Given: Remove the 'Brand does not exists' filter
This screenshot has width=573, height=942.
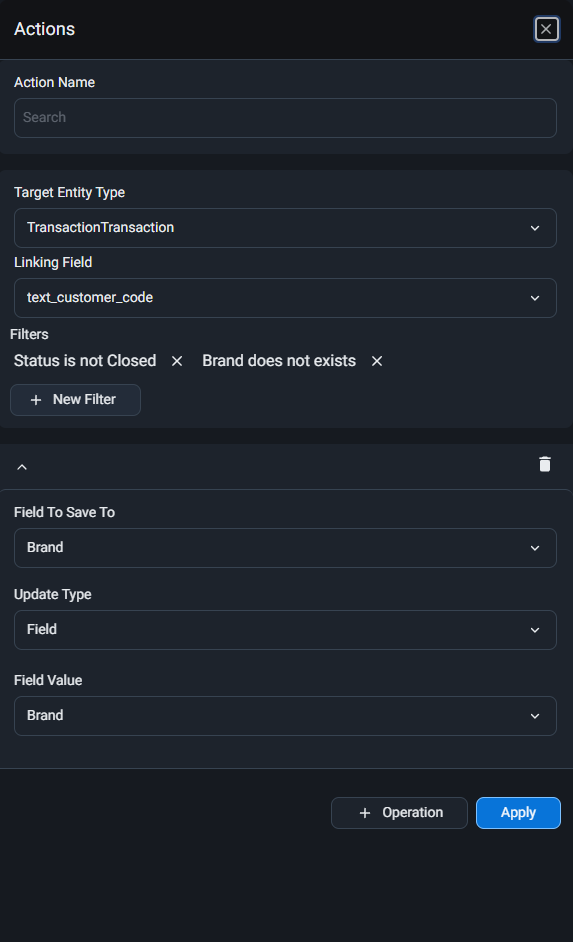Looking at the screenshot, I should pyautogui.click(x=377, y=361).
